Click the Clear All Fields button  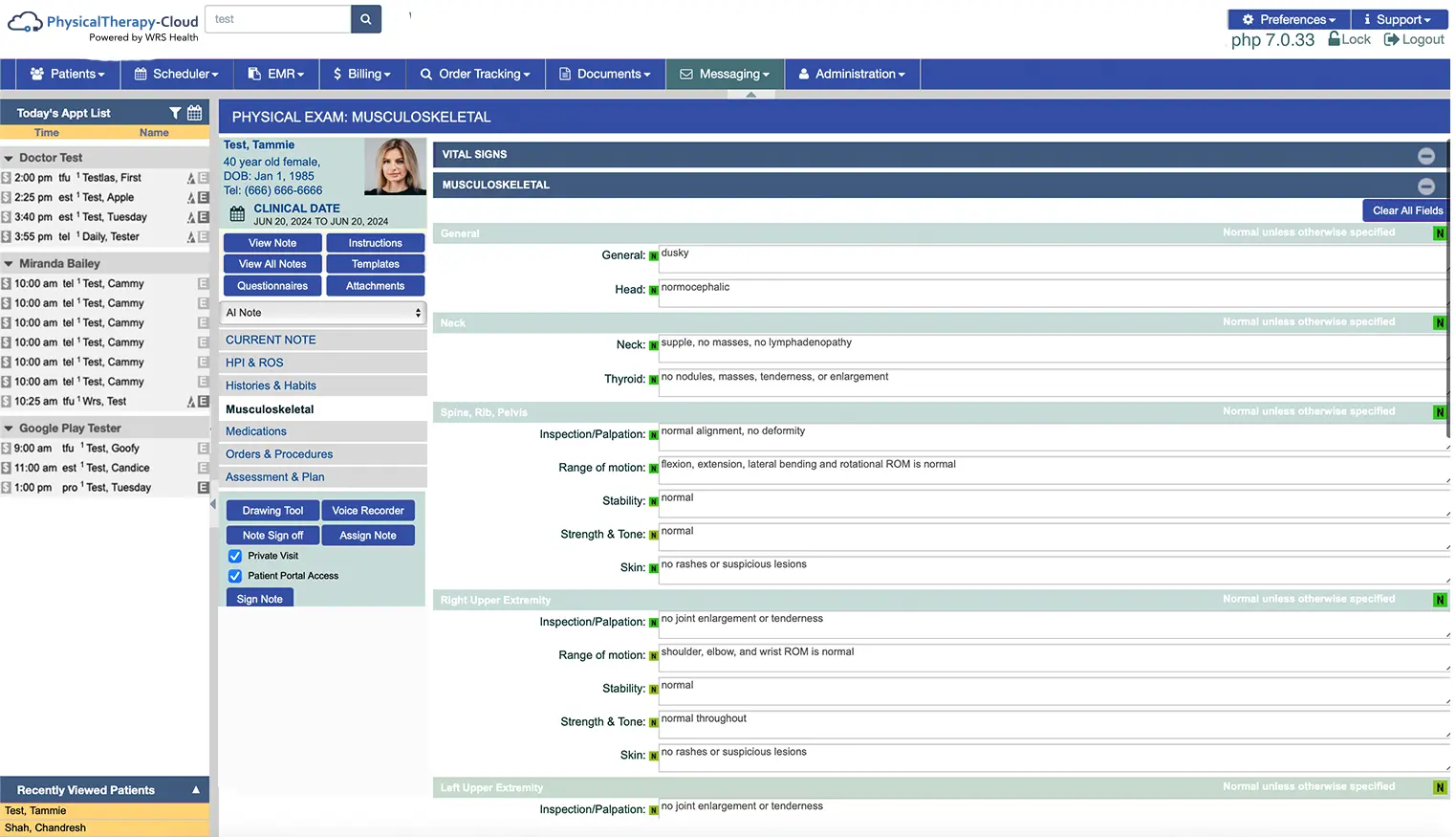pyautogui.click(x=1405, y=209)
